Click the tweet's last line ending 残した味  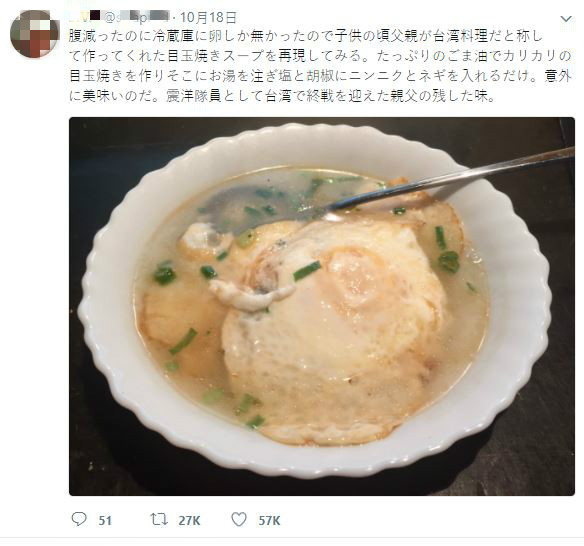pyautogui.click(x=283, y=96)
